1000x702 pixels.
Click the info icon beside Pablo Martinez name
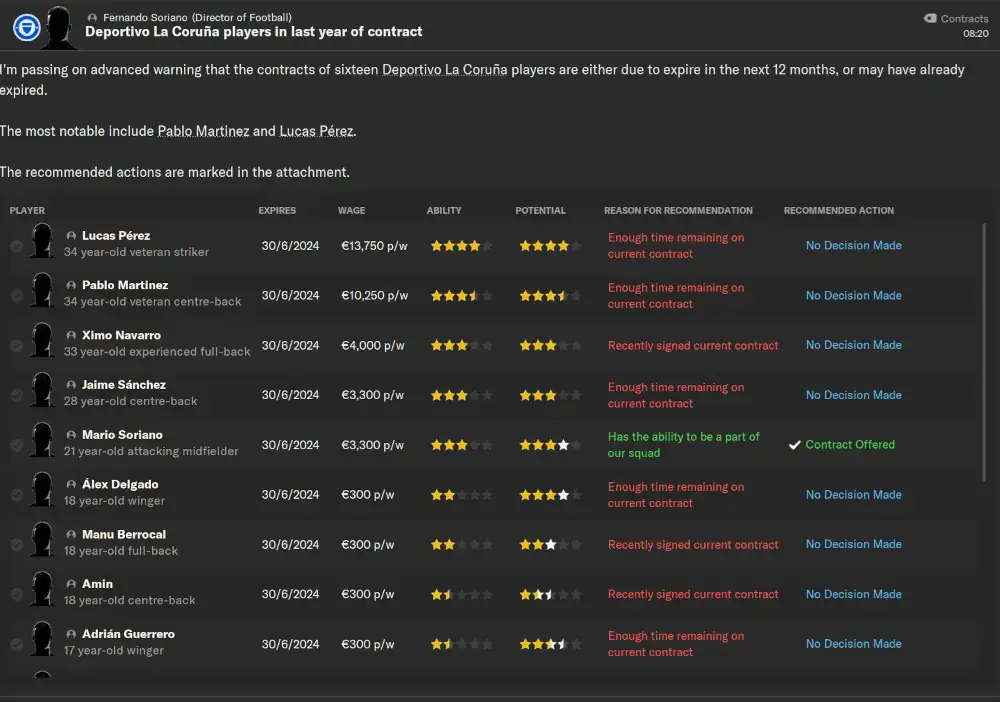[71, 286]
